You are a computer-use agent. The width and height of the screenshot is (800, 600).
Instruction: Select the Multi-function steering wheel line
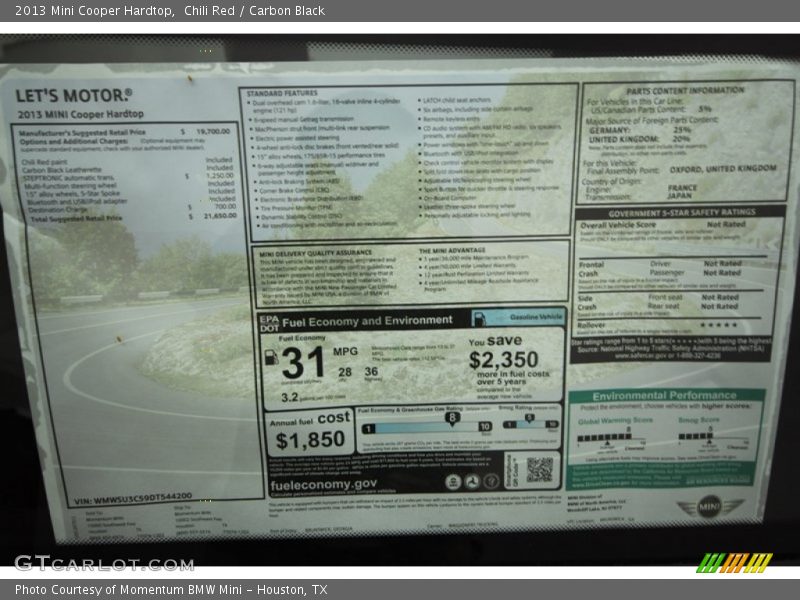69,186
